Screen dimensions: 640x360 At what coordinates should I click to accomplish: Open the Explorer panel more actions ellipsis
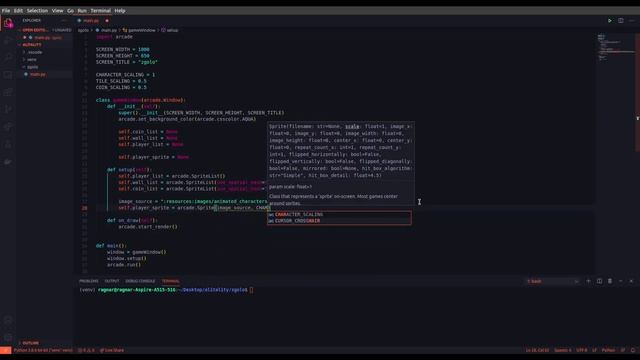[x=64, y=20]
